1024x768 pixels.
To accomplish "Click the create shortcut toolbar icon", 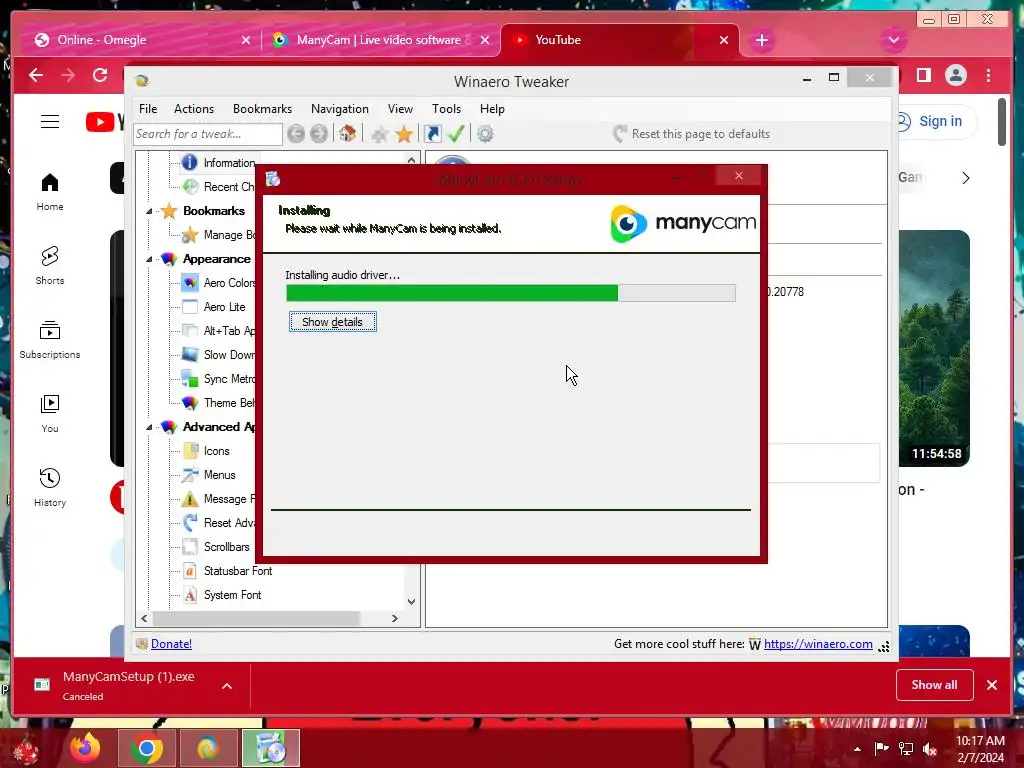I will [x=432, y=134].
